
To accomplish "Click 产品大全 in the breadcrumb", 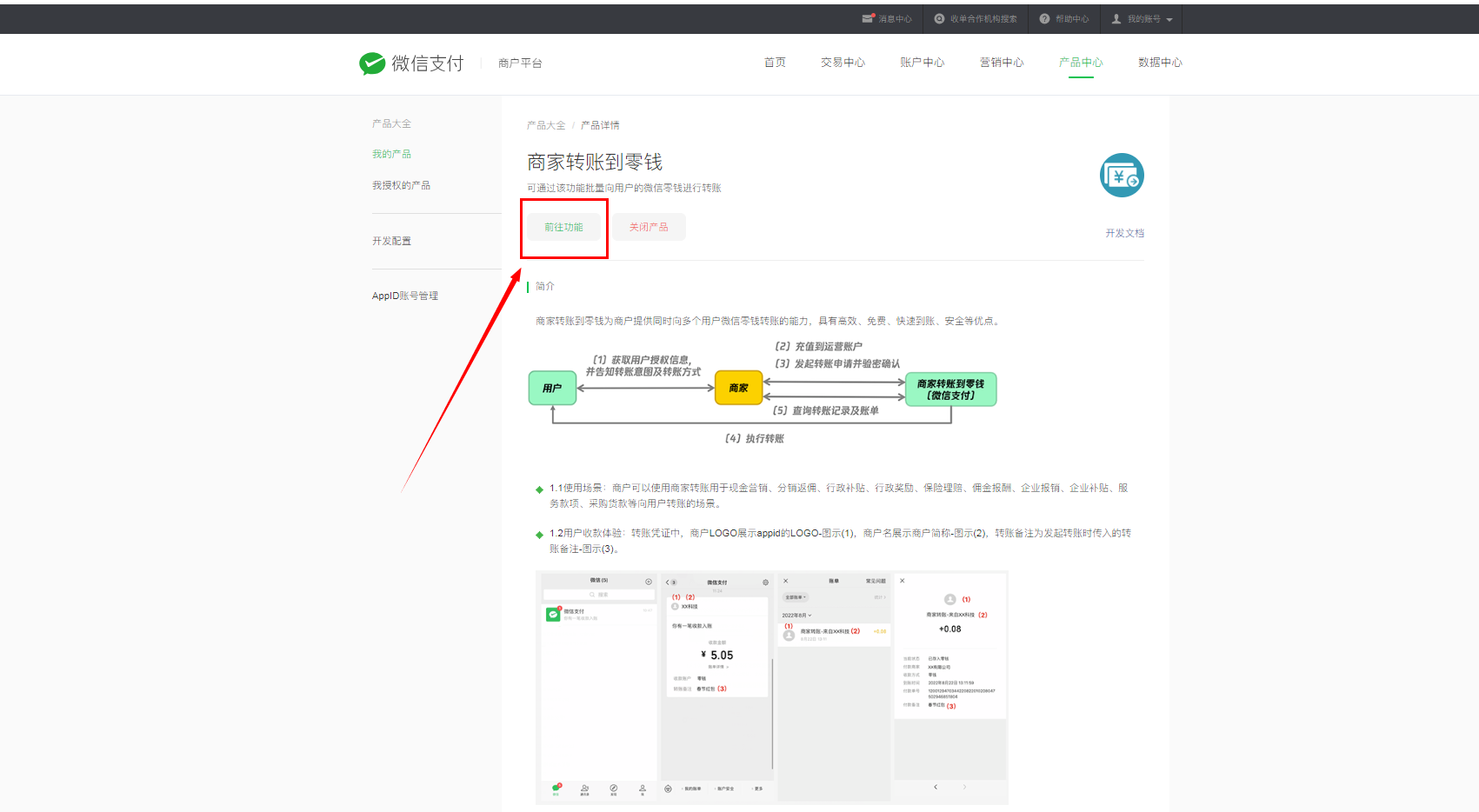I will [545, 125].
